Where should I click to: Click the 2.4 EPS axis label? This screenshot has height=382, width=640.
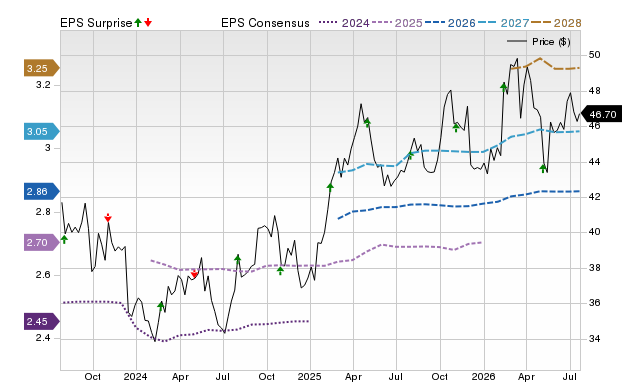click(44, 338)
